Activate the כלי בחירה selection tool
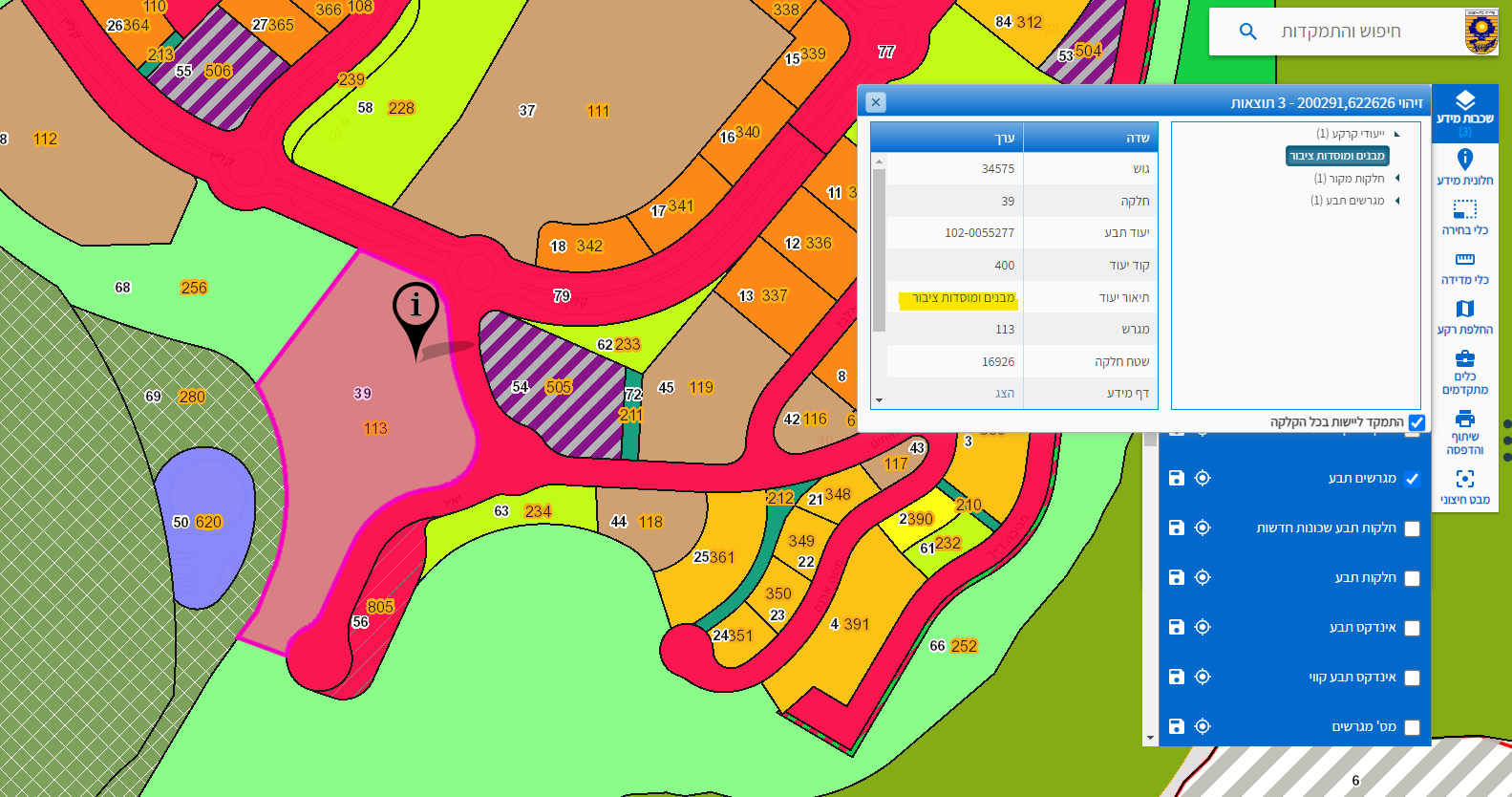This screenshot has height=797, width=1512. click(x=1464, y=216)
